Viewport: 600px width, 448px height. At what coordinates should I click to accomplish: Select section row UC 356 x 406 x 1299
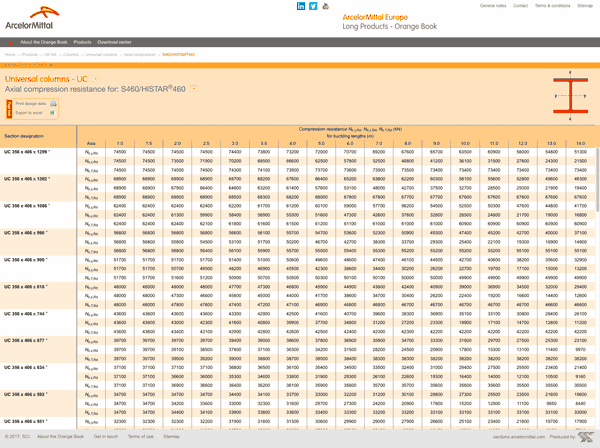click(27, 152)
